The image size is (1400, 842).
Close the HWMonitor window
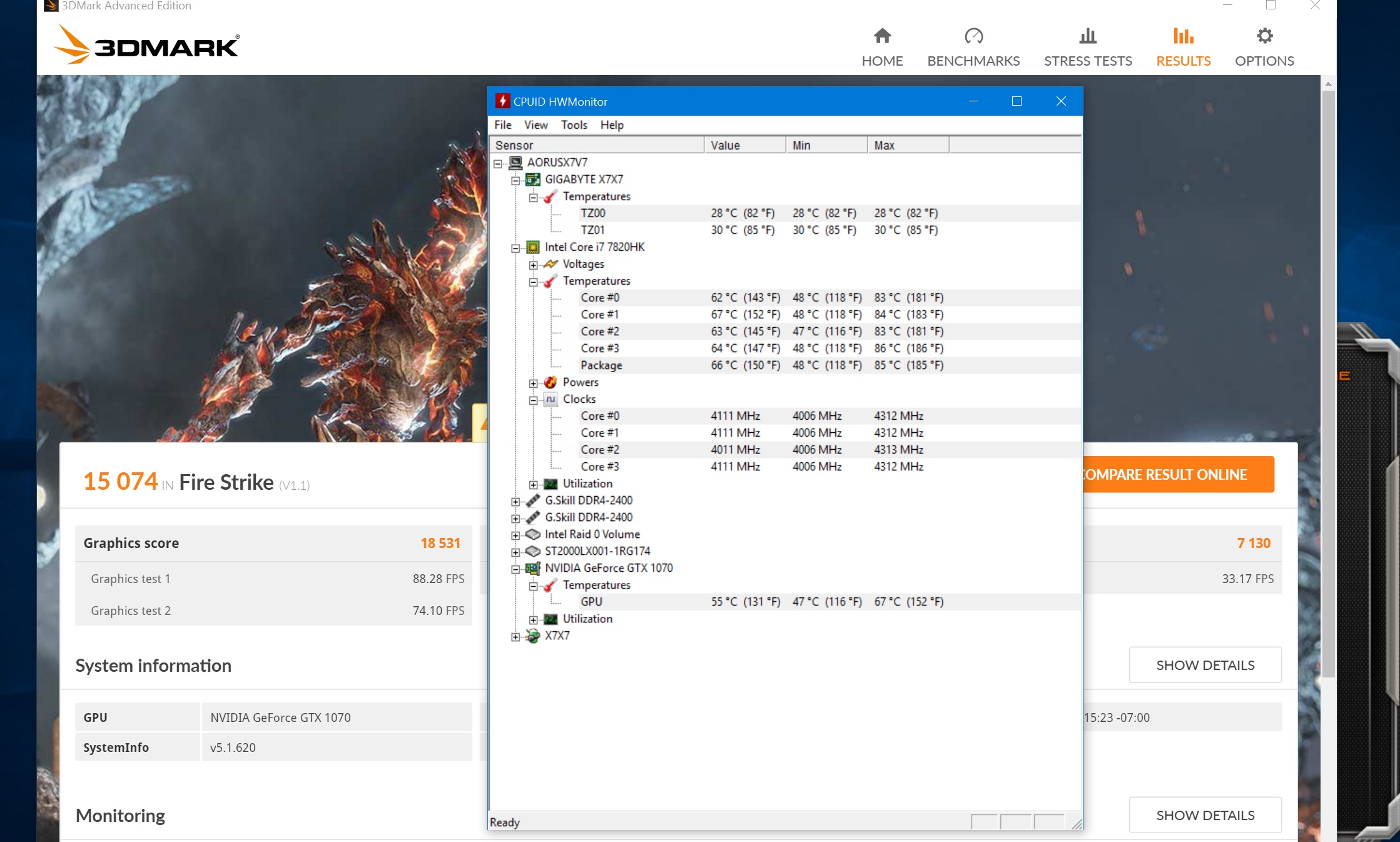coord(1060,101)
